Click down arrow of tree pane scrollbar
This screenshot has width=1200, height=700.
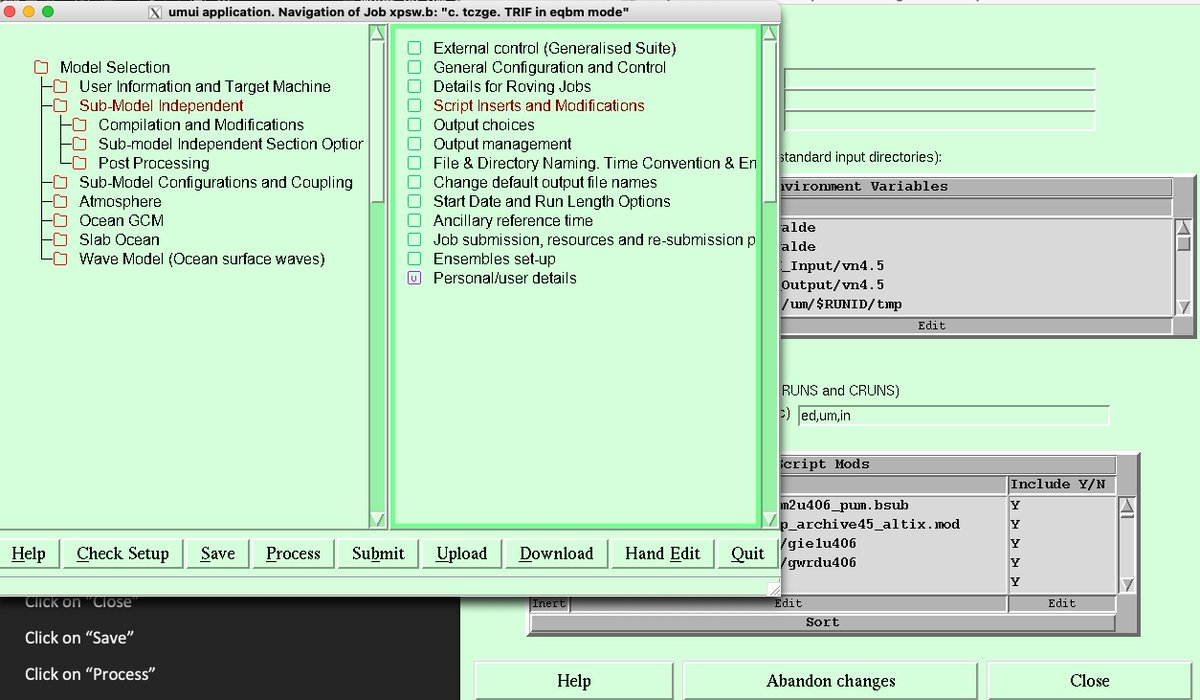click(x=377, y=519)
